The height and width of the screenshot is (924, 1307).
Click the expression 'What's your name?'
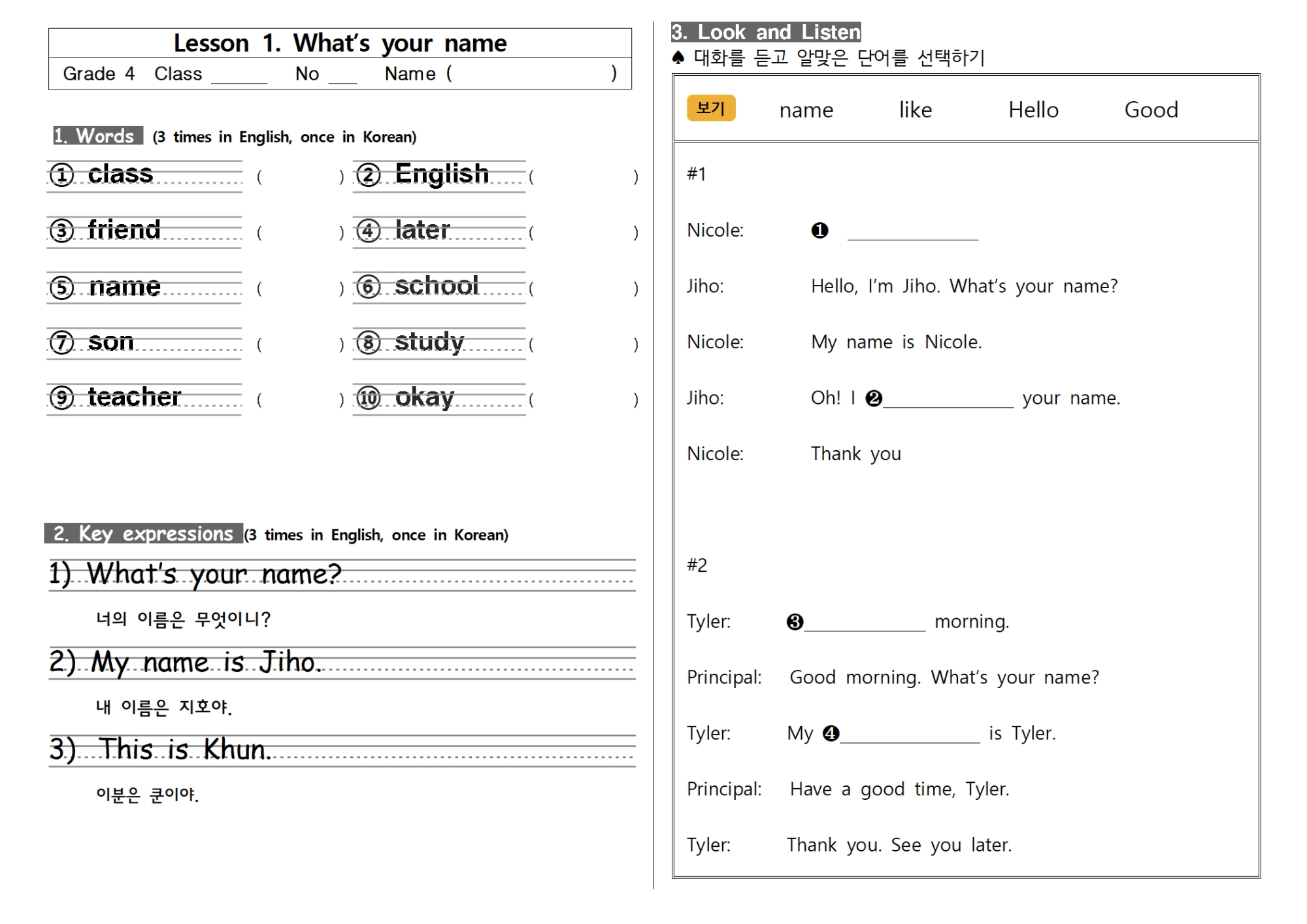214,574
